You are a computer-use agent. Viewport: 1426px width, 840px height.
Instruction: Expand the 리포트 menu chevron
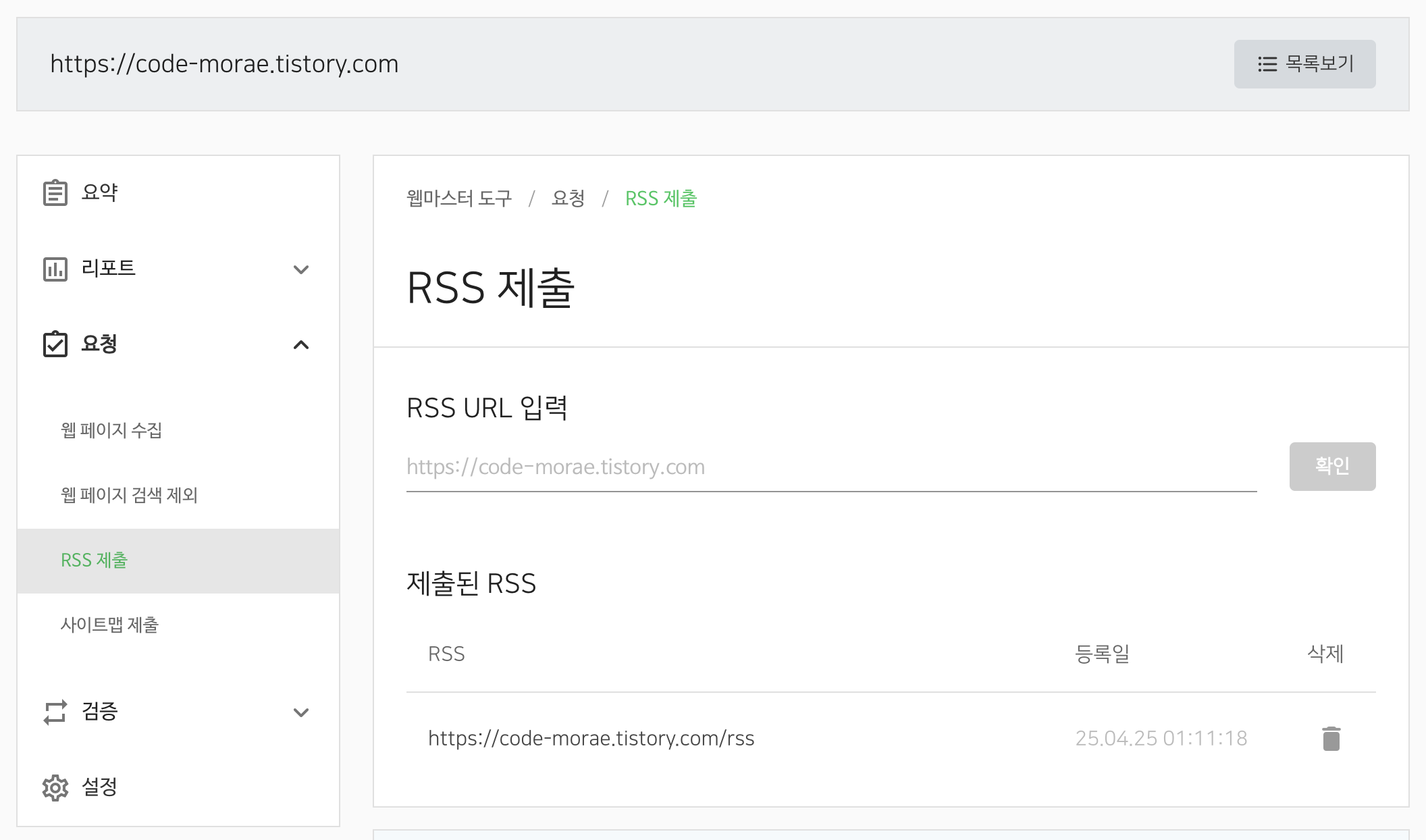point(301,269)
